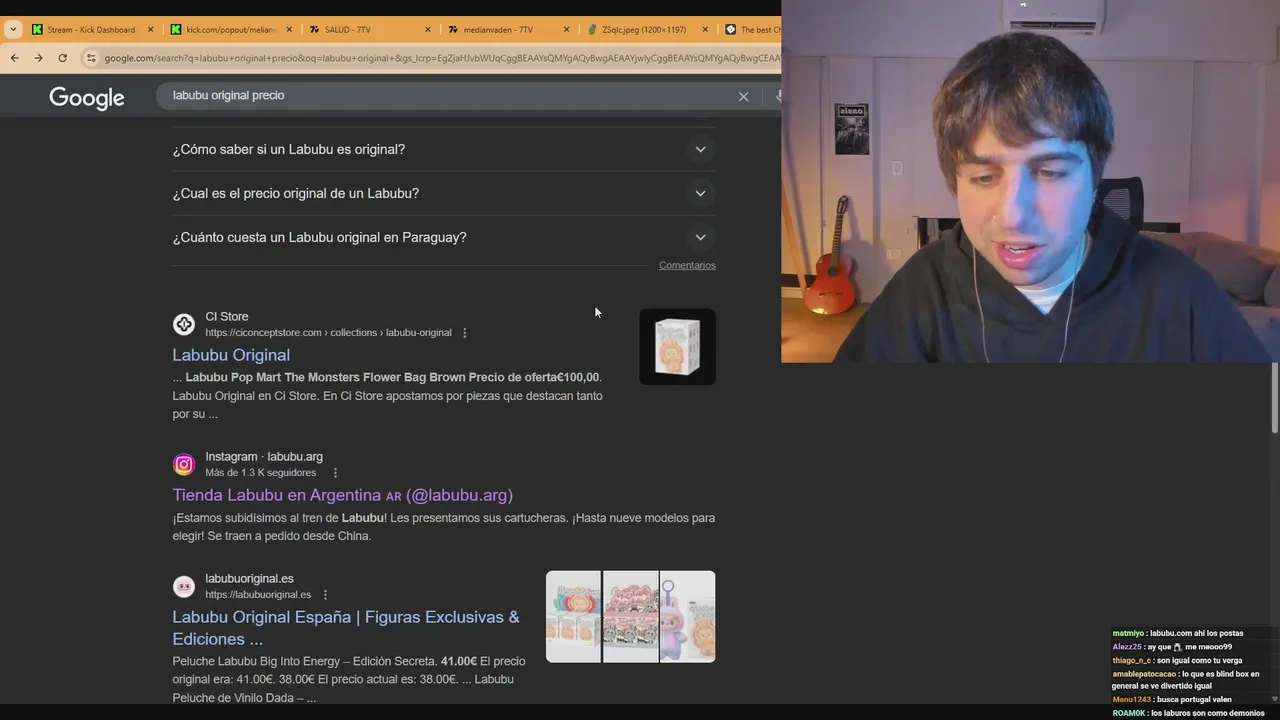This screenshot has width=1280, height=720.
Task: Reload the page with refresh icon
Action: click(x=62, y=58)
